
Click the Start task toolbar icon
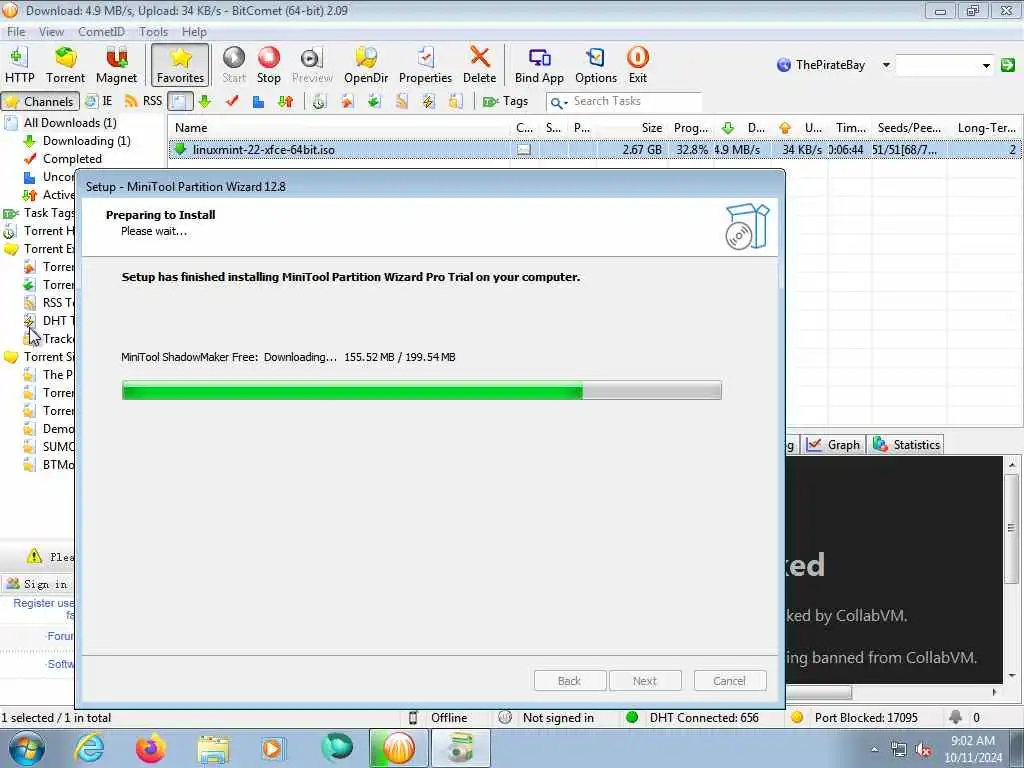coord(234,65)
